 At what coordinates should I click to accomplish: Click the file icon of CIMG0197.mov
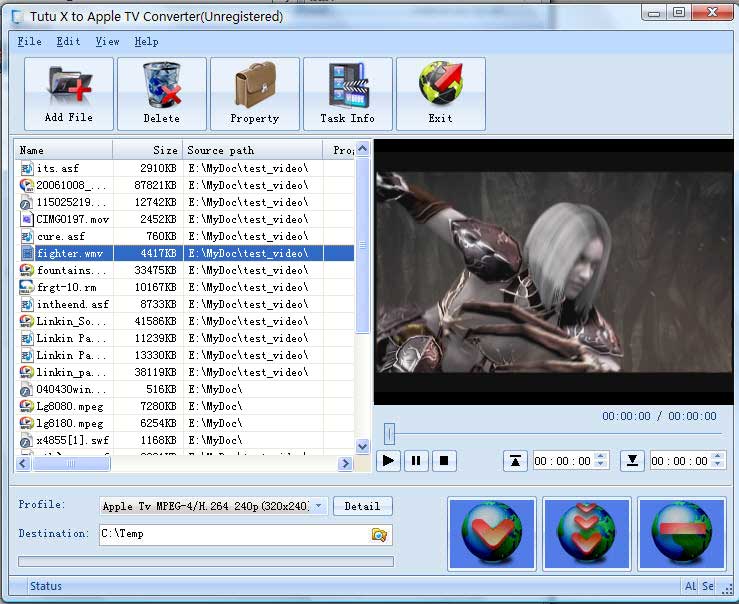[27, 219]
